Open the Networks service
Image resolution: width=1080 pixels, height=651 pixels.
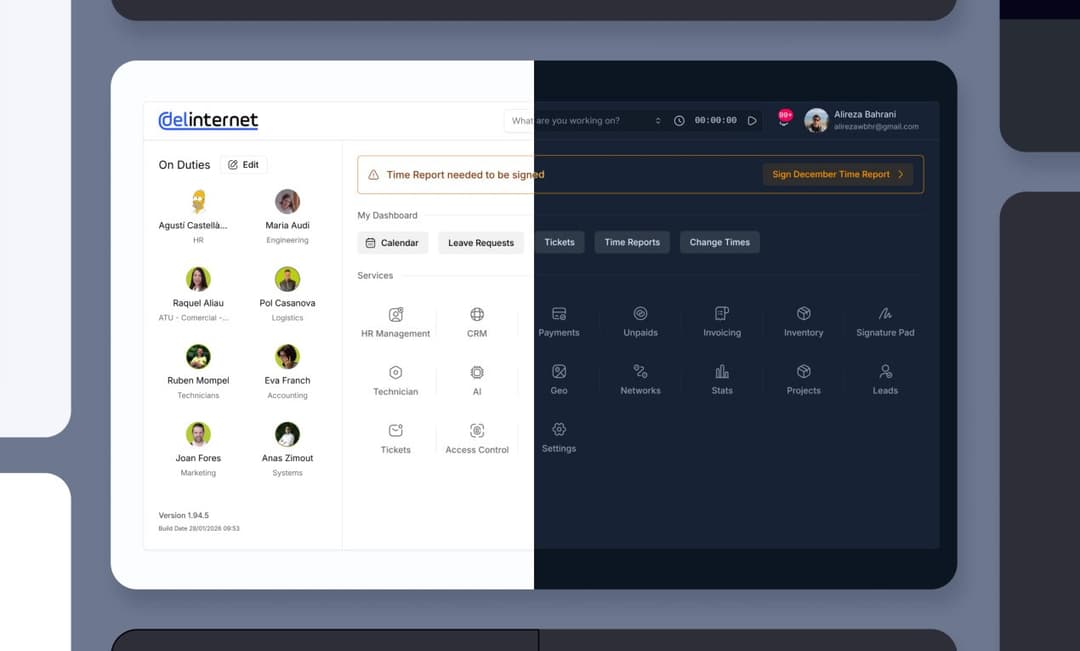[640, 378]
